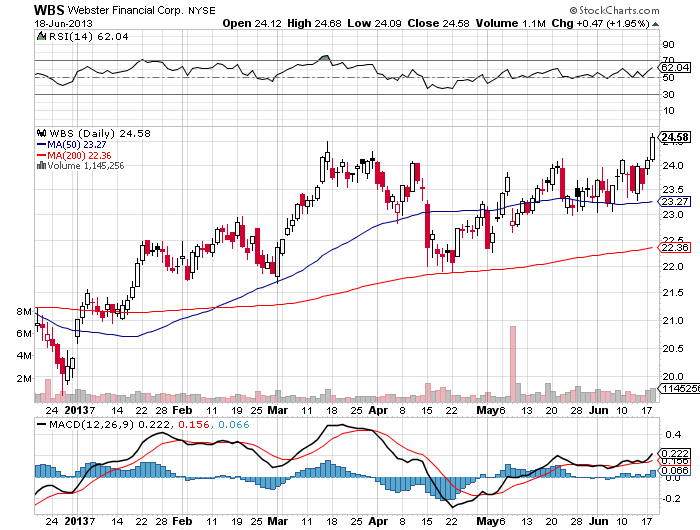Image resolution: width=700 pixels, height=530 pixels.
Task: Click the Close 24.58 header value
Action: tap(438, 23)
